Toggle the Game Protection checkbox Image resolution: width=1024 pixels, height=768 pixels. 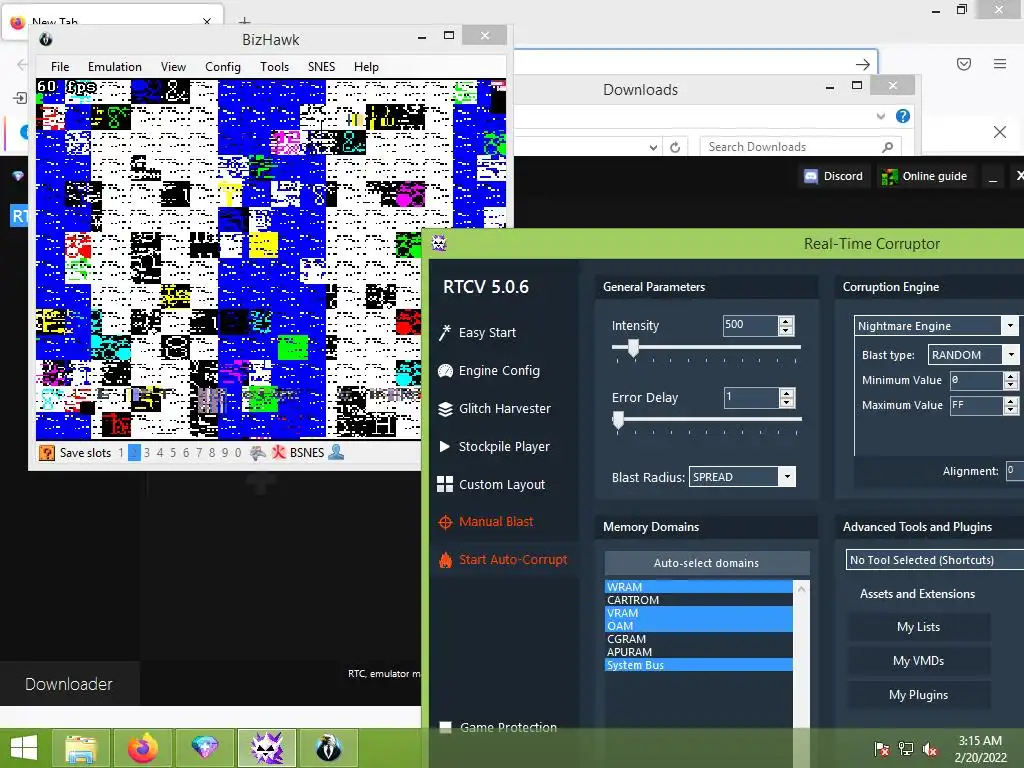click(x=445, y=728)
